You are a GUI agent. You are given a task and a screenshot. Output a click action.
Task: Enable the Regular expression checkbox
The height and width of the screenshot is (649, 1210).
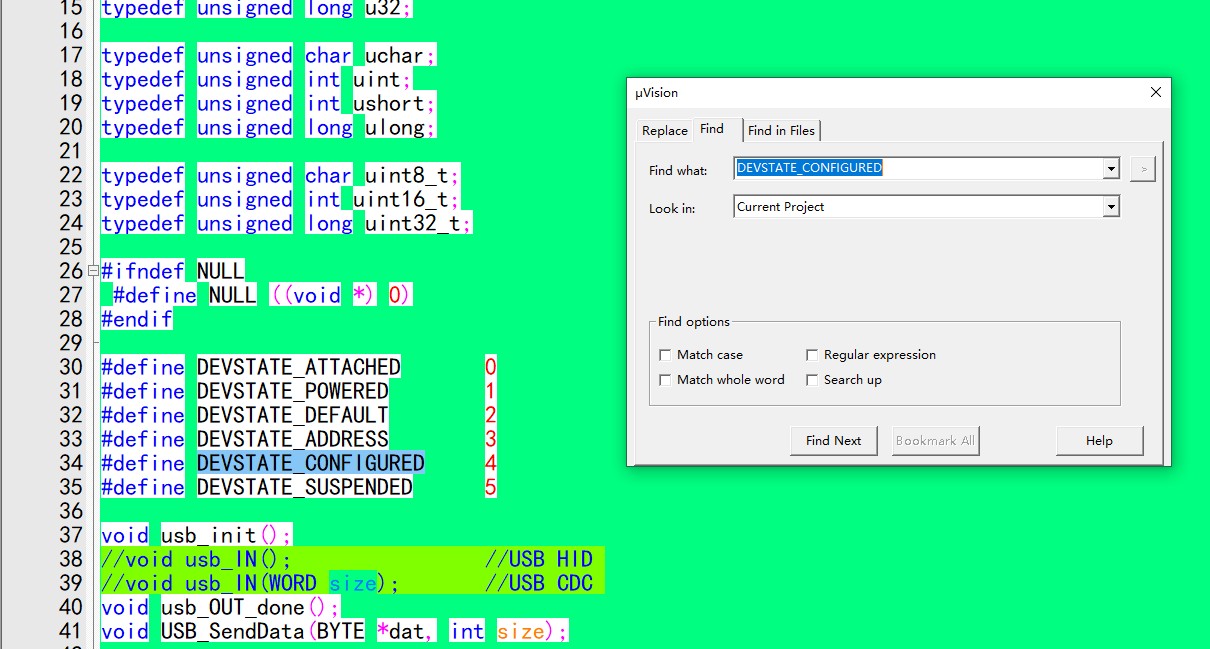coord(813,355)
